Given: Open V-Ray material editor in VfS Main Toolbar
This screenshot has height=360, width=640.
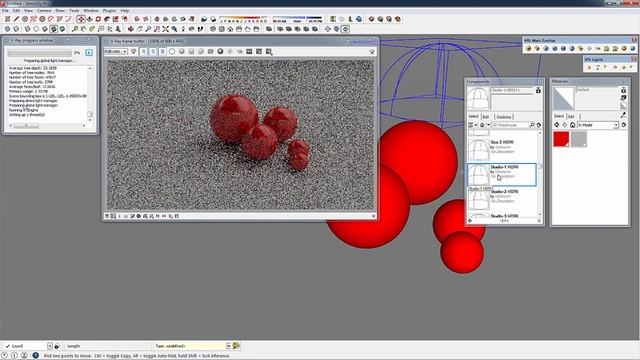Looking at the screenshot, I should click(x=528, y=48).
